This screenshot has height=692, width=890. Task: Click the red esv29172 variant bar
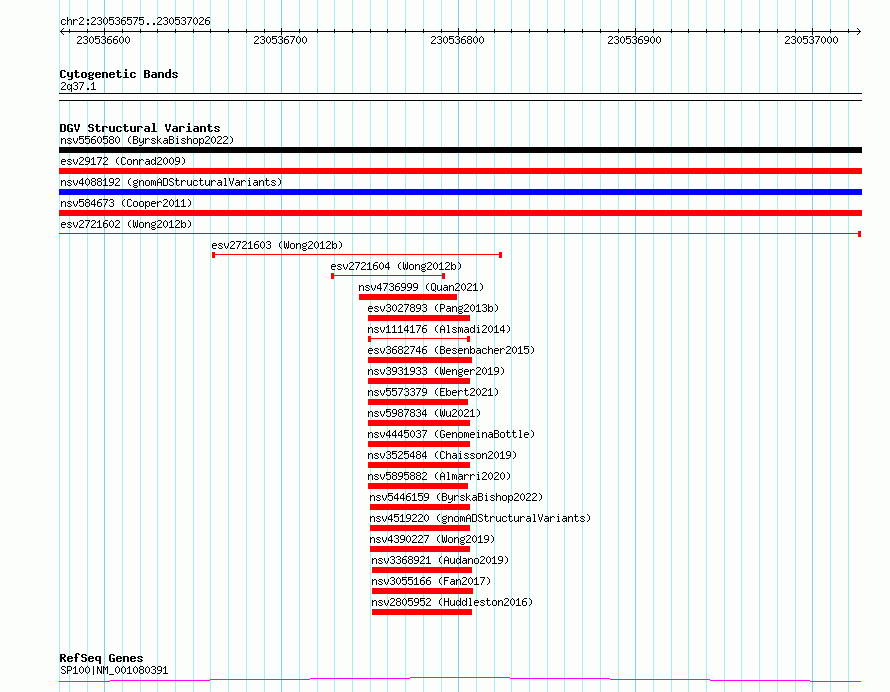[x=460, y=171]
